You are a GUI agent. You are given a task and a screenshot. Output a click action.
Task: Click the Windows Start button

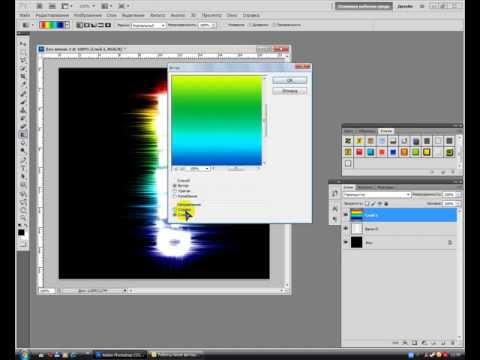click(24, 355)
